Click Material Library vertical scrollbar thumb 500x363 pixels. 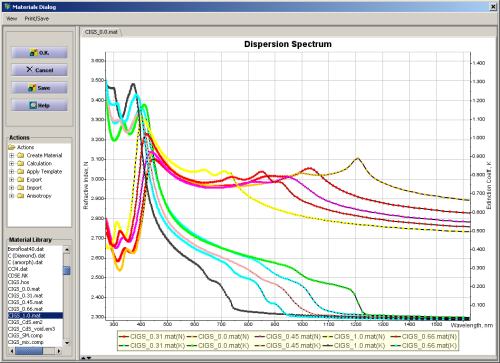pos(67,270)
